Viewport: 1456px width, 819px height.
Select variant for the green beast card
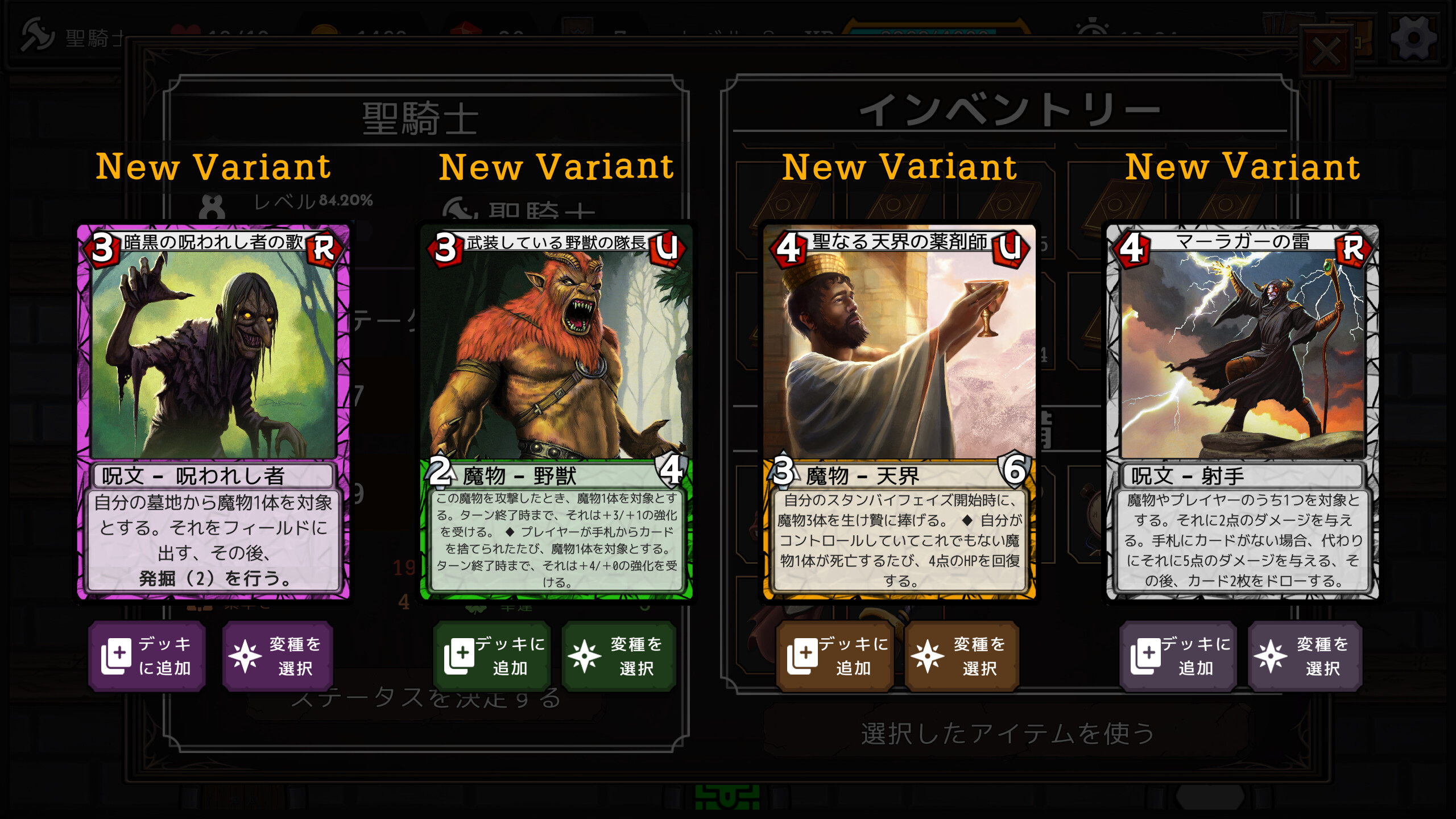(619, 656)
